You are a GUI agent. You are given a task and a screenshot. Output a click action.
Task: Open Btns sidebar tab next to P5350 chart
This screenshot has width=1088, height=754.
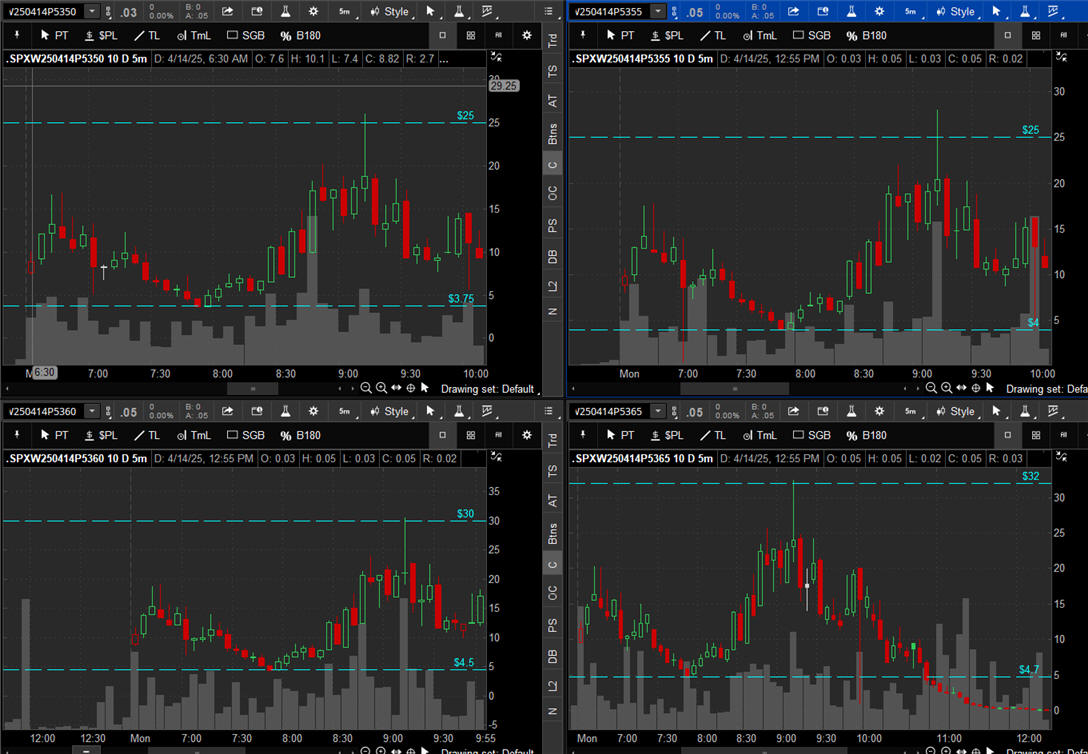tap(552, 133)
